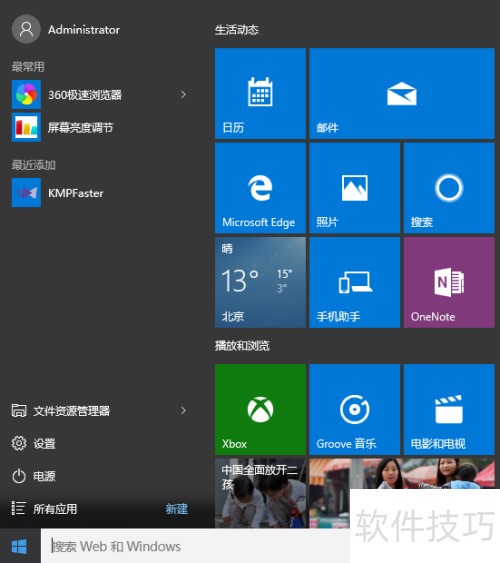
Task: Open the 中国全面放开二孩 news tile
Action: tap(260, 493)
